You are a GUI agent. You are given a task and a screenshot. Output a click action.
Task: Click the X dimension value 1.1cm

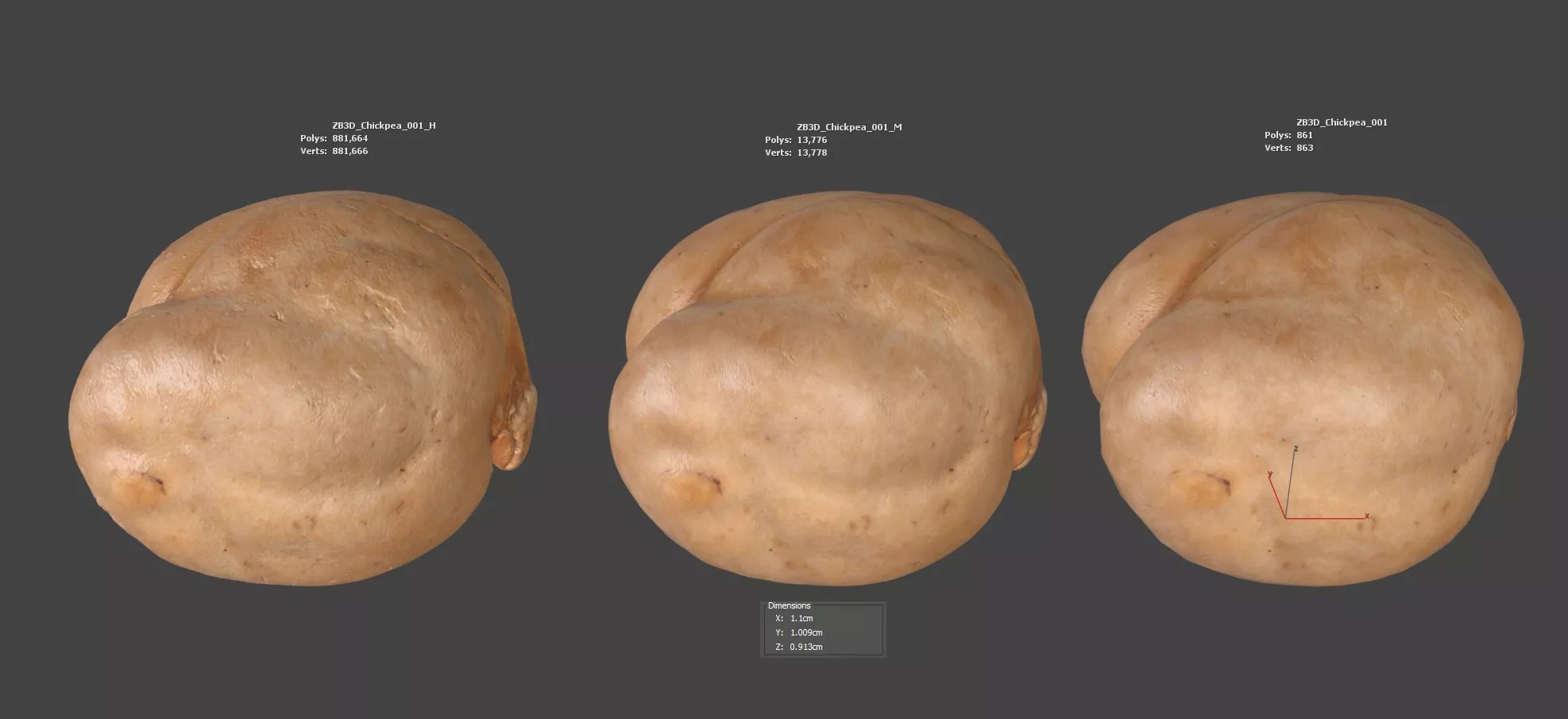click(x=801, y=618)
